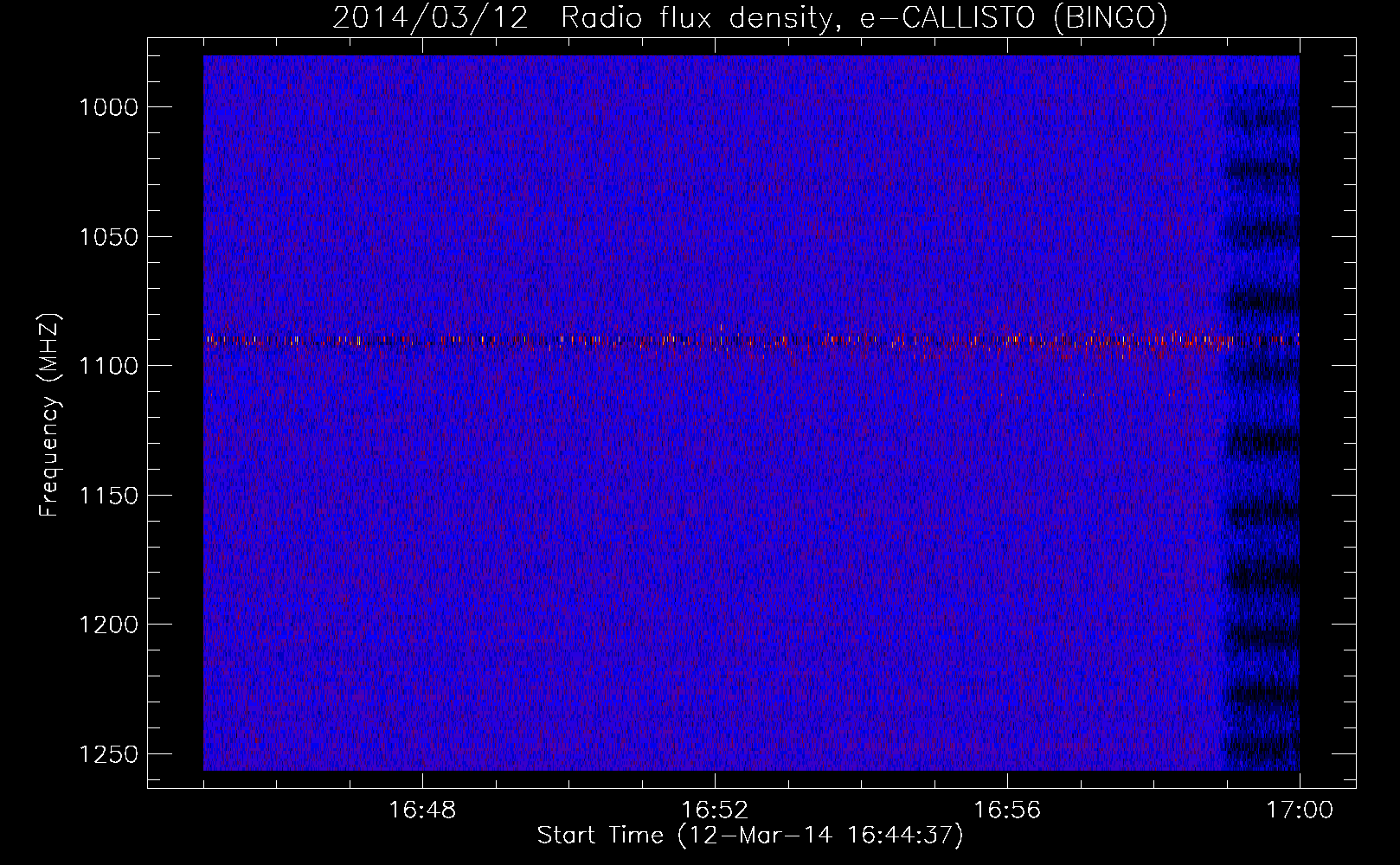Click the 1050 frequency tick label

click(108, 237)
